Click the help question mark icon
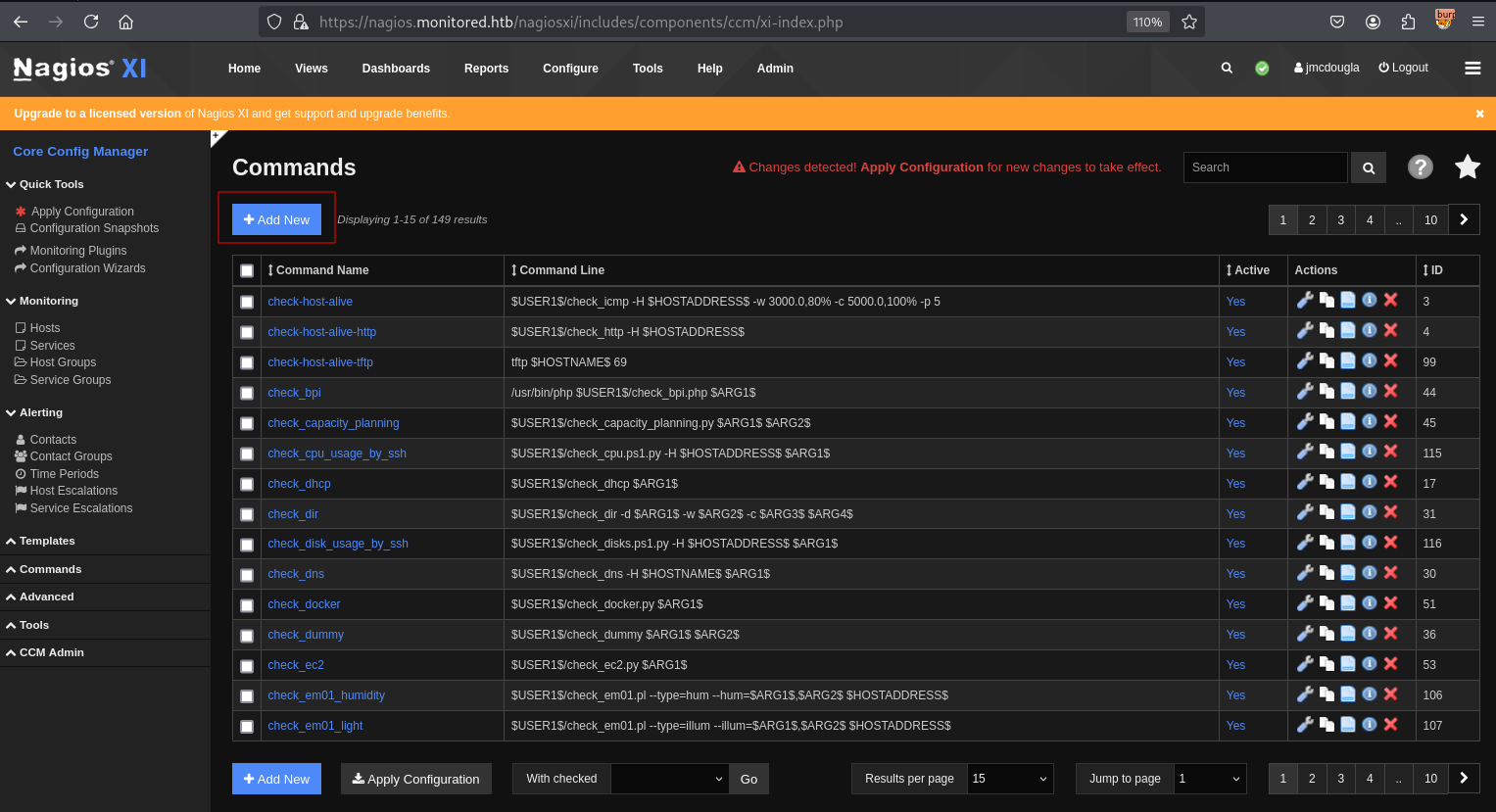The image size is (1496, 812). click(x=1420, y=167)
